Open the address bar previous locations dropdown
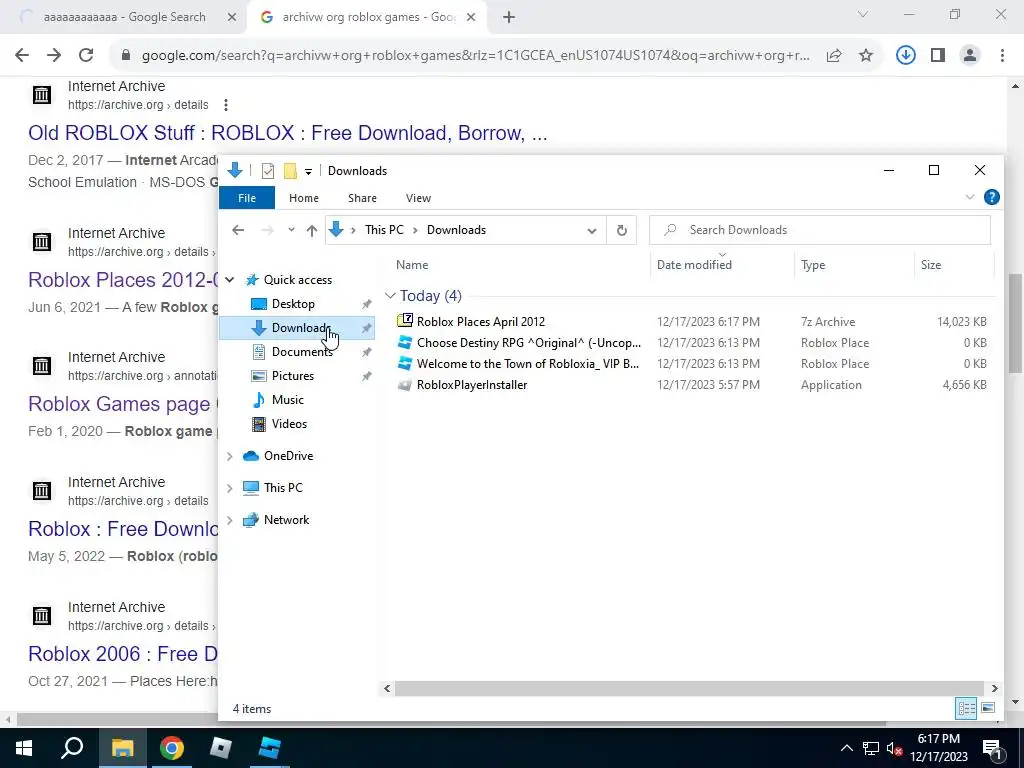1024x768 pixels. tap(592, 231)
